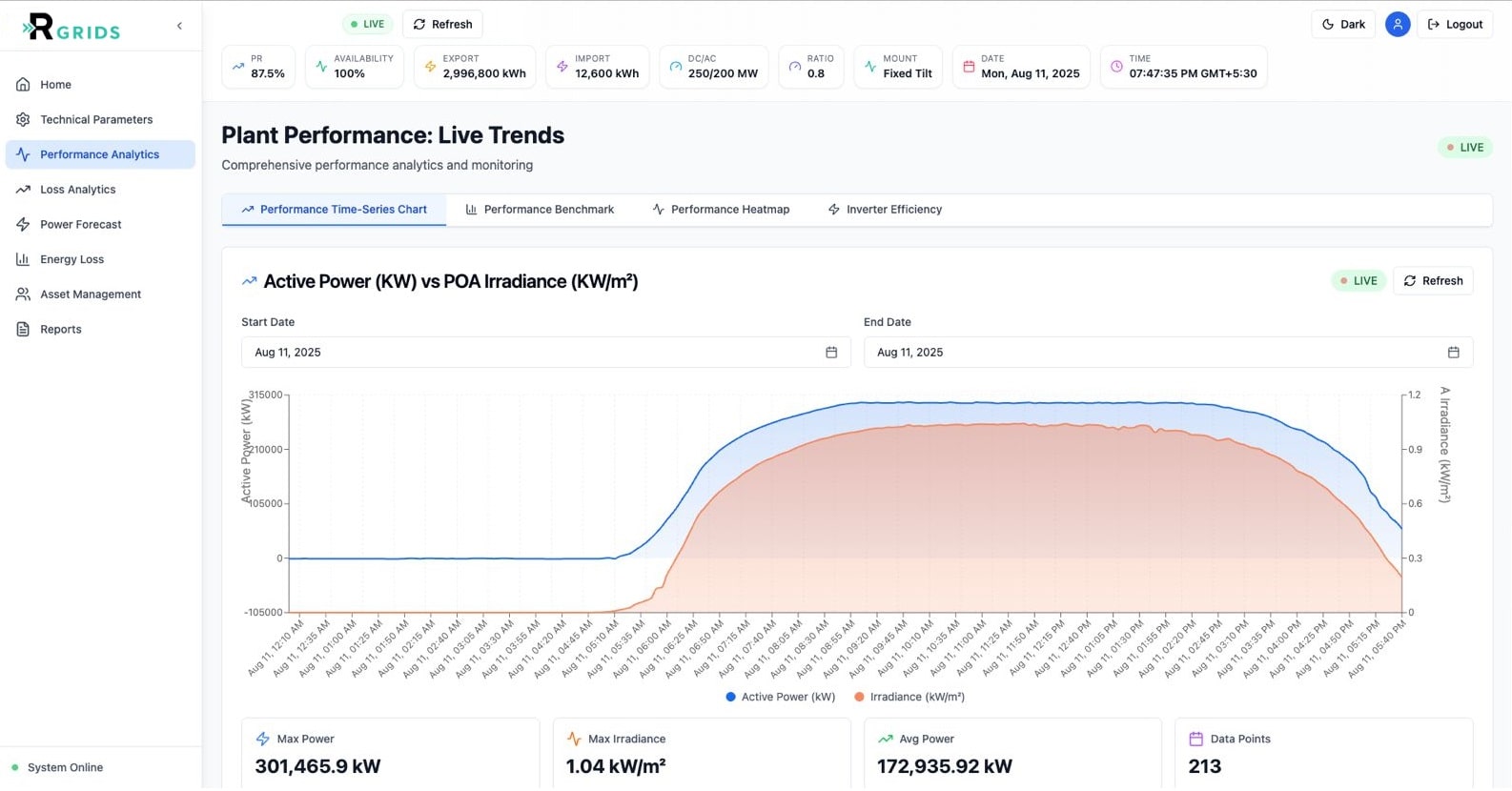Open Technical Parameters gear icon

[x=23, y=120]
